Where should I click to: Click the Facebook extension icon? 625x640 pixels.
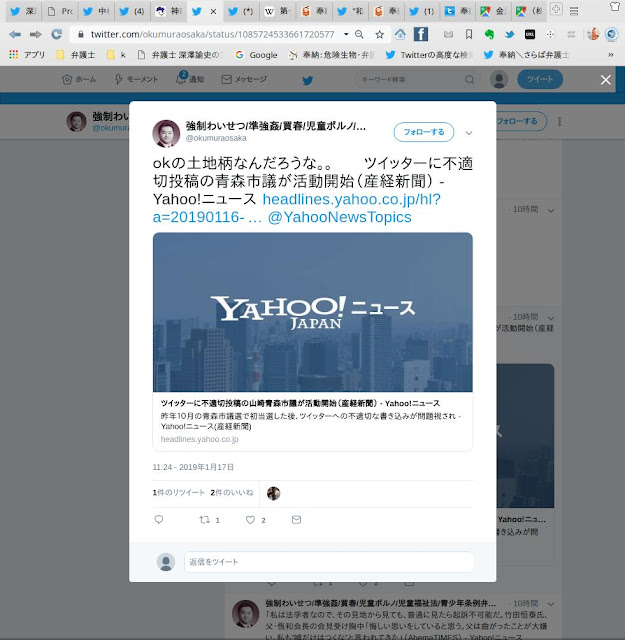(420, 34)
